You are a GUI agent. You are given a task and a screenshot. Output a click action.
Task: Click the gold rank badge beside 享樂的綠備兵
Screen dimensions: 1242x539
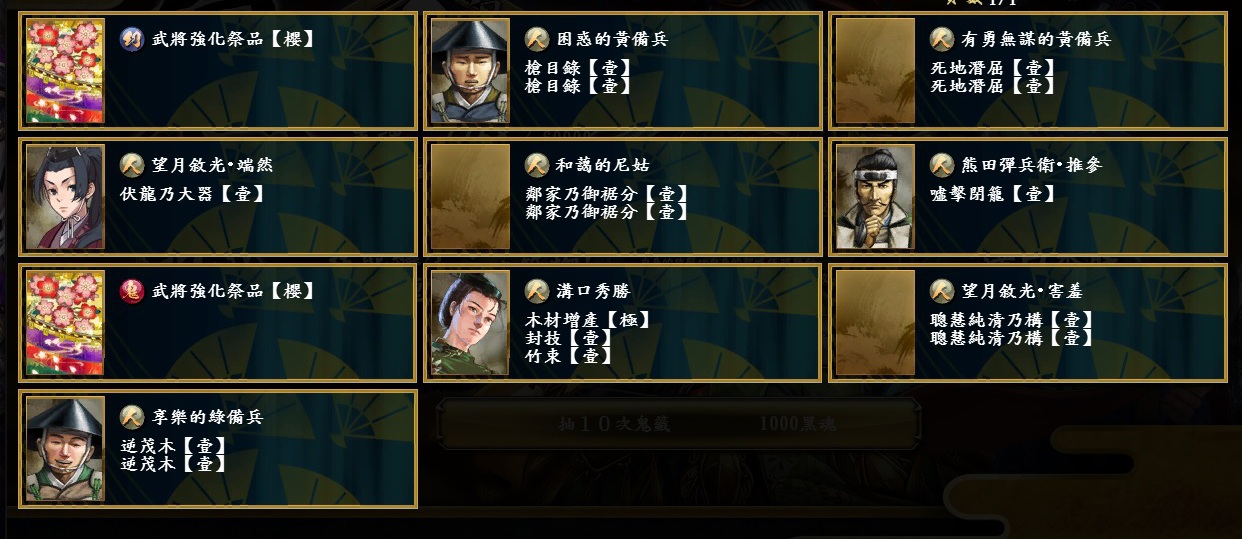[x=132, y=417]
